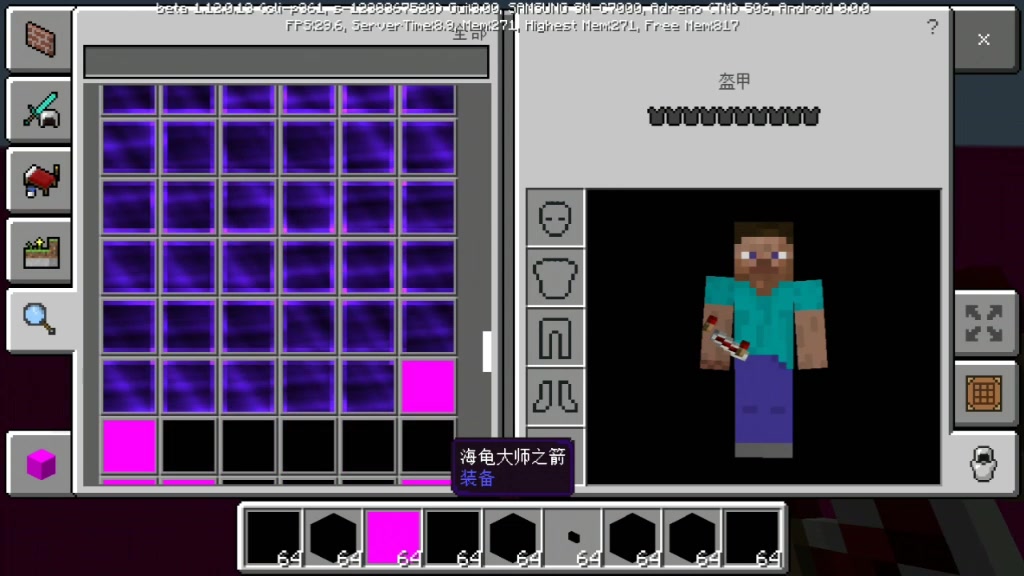Click the black item after the seventh-row magenta item
Screen dimensions: 1024x576
coord(189,446)
